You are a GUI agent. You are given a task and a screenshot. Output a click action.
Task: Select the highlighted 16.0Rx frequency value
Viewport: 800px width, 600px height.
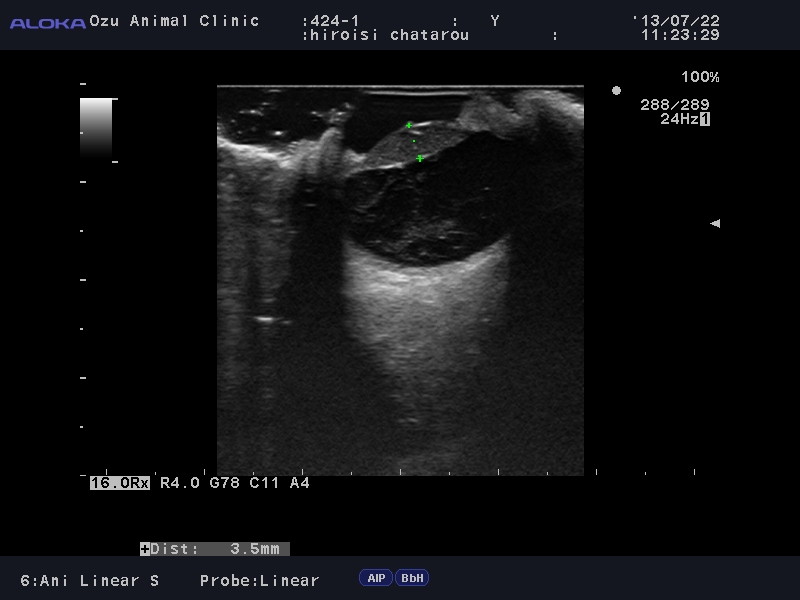tap(120, 483)
